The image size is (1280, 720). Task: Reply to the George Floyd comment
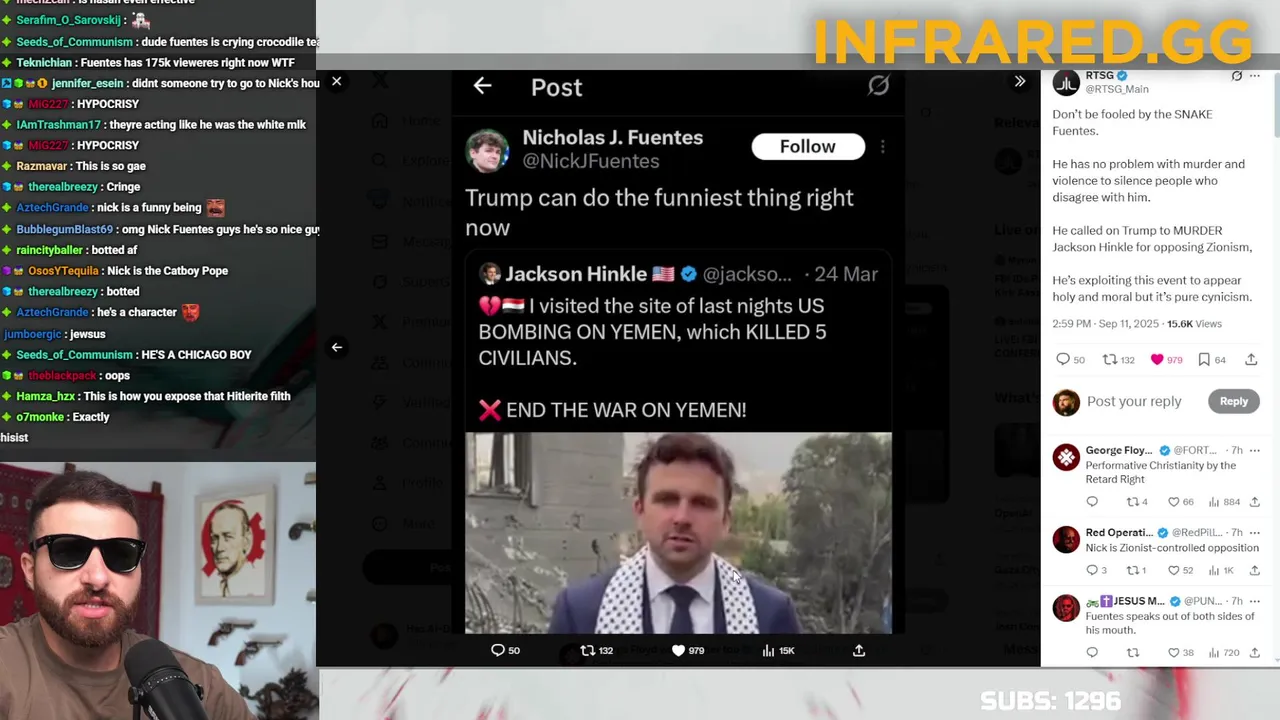pyautogui.click(x=1092, y=502)
